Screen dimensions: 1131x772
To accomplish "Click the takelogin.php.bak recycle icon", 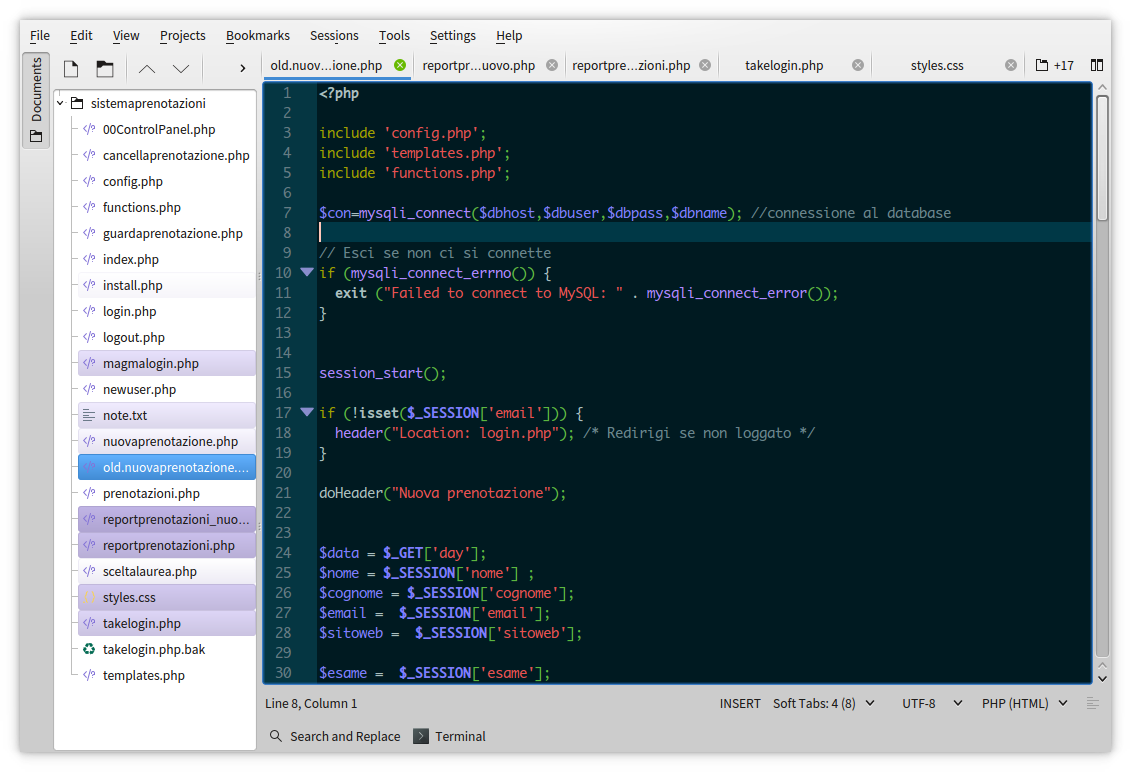I will click(89, 649).
